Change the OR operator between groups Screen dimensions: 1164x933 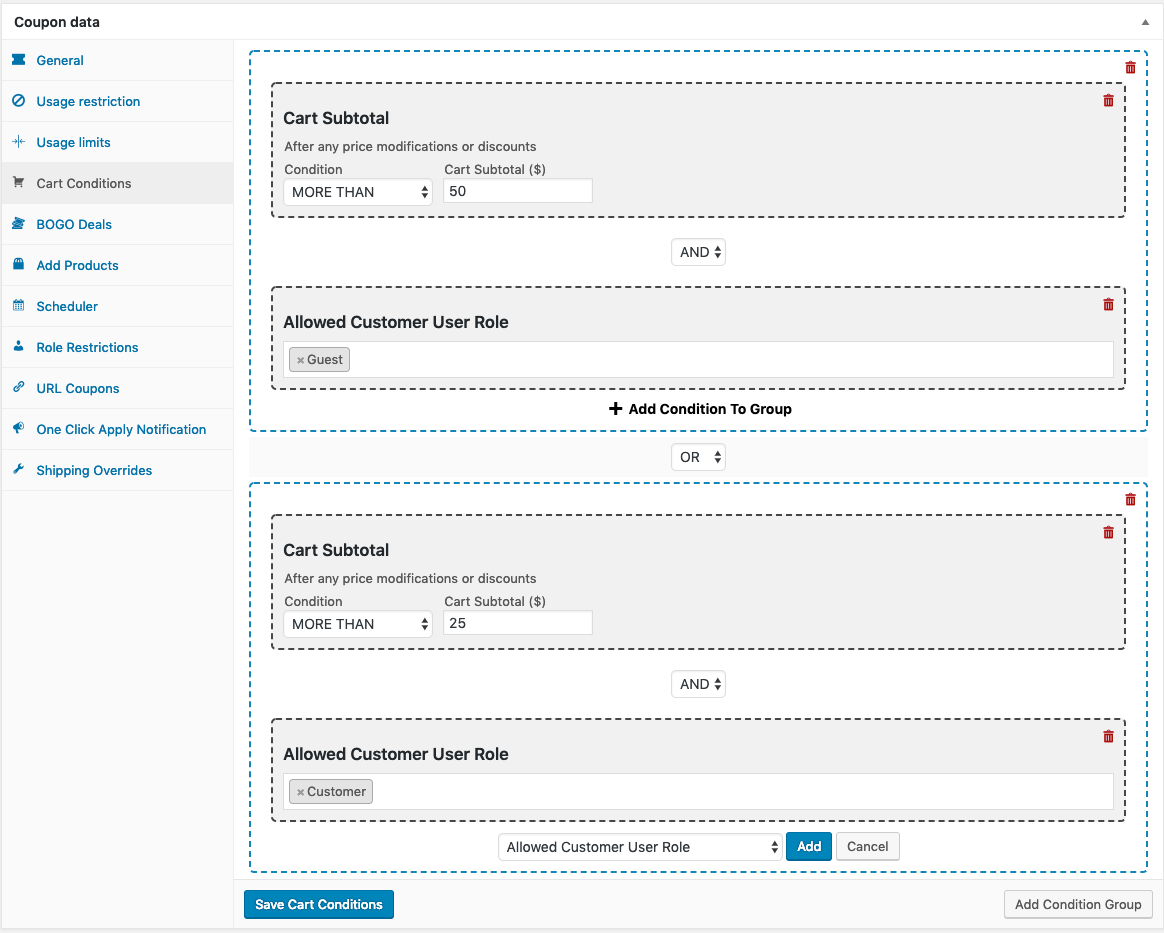(699, 457)
